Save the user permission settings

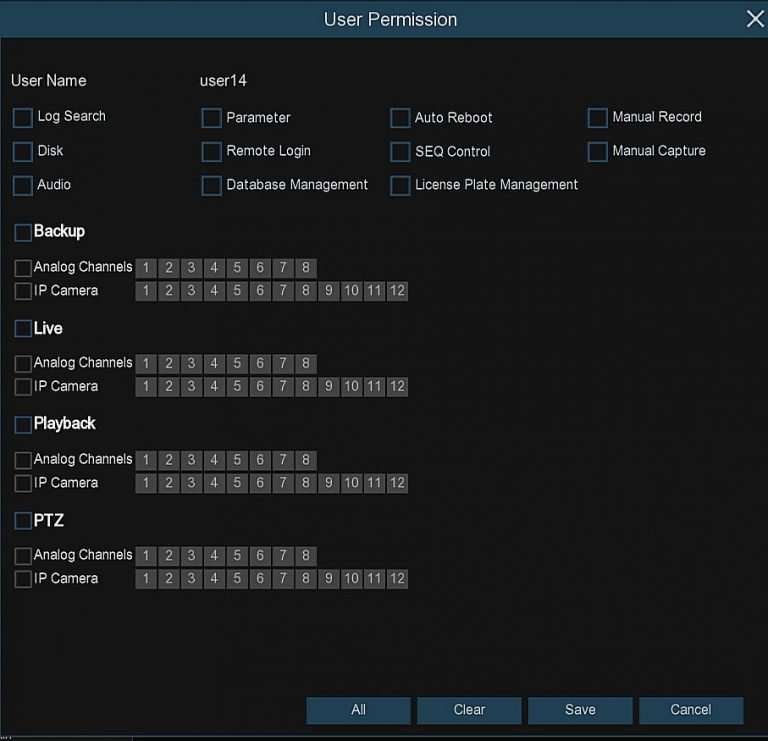[x=580, y=710]
